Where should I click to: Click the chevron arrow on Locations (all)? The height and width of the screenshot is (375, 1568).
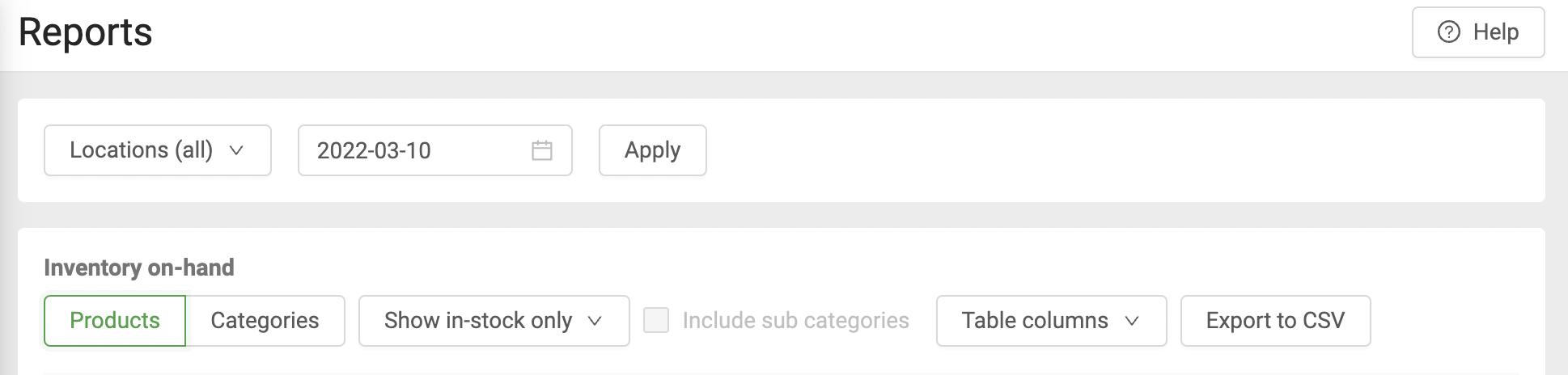point(236,150)
